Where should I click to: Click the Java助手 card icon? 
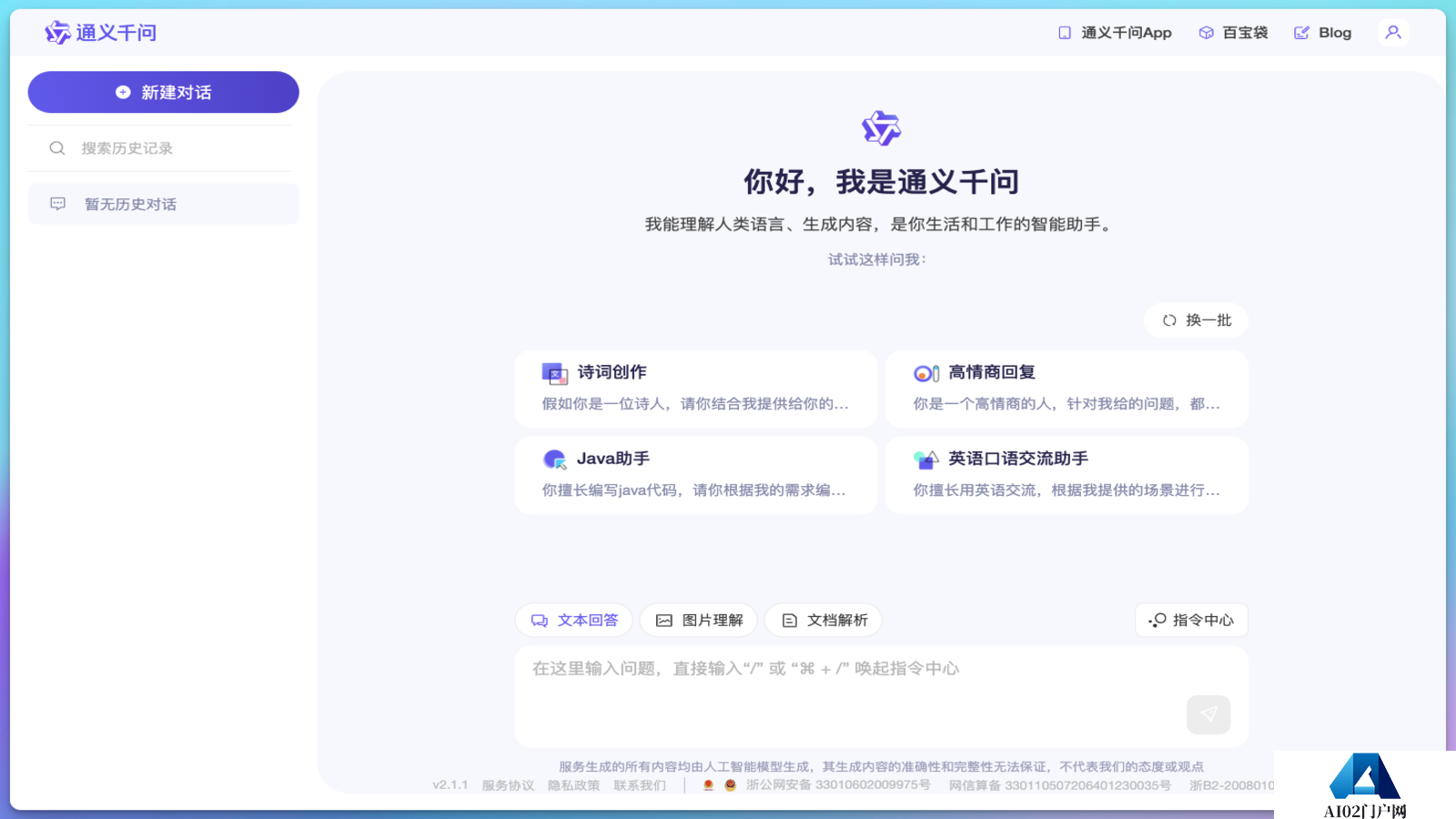[x=555, y=460]
